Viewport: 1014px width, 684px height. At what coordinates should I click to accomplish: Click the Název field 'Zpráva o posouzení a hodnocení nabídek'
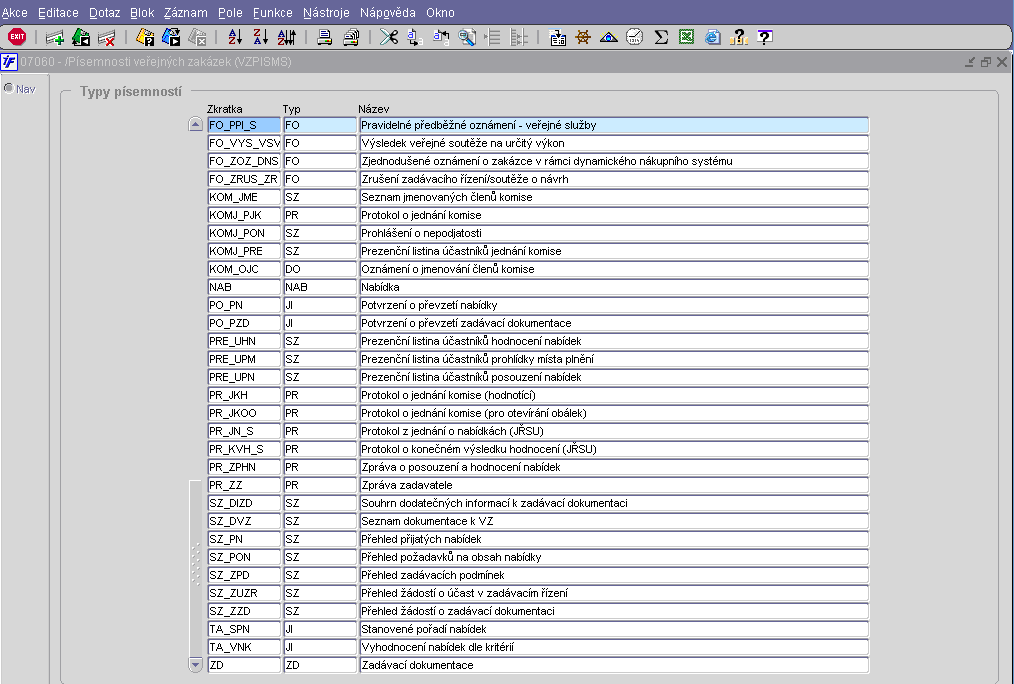coord(614,467)
